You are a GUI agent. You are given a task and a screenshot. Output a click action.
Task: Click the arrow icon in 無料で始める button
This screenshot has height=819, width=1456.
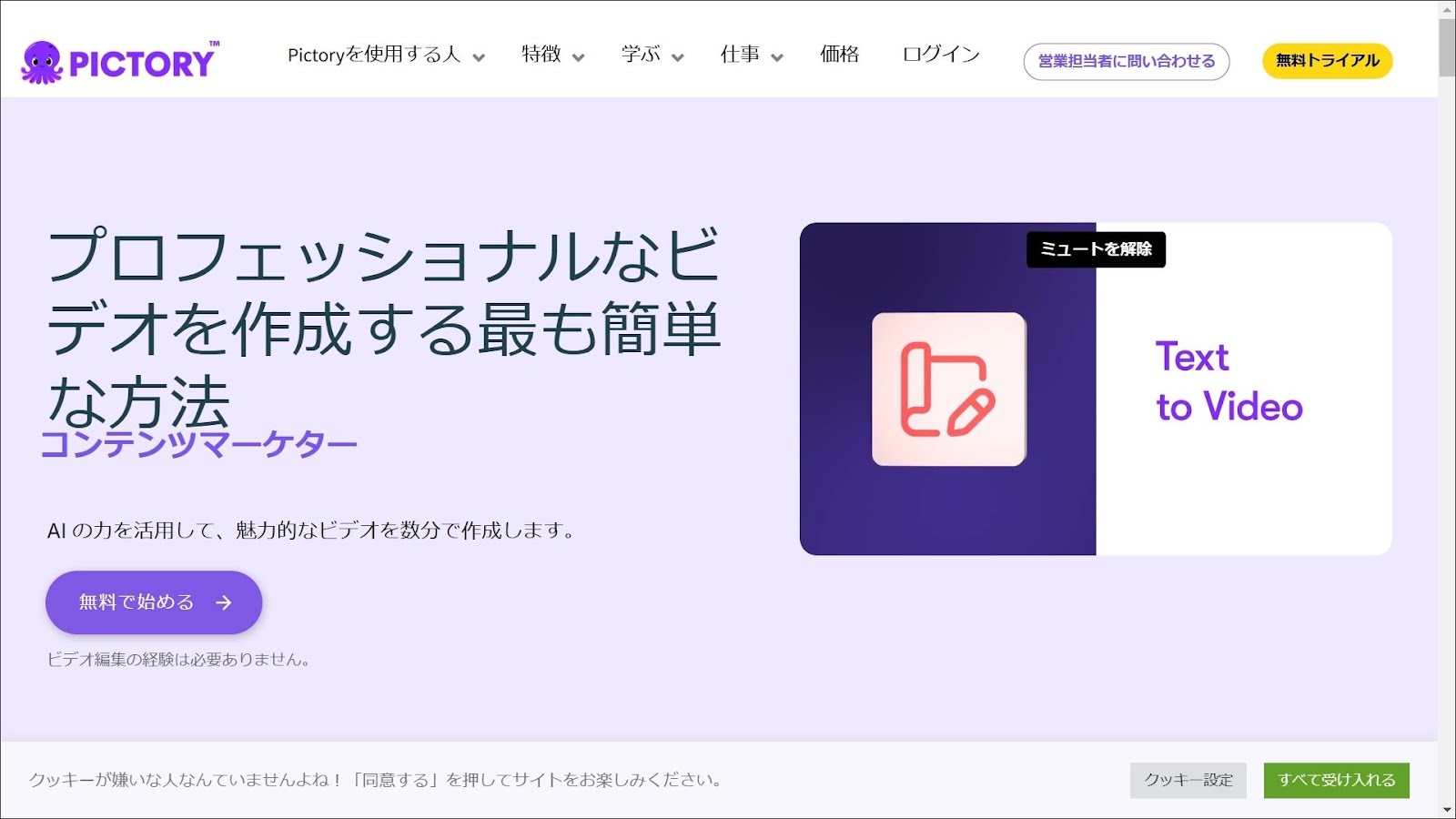click(x=224, y=602)
